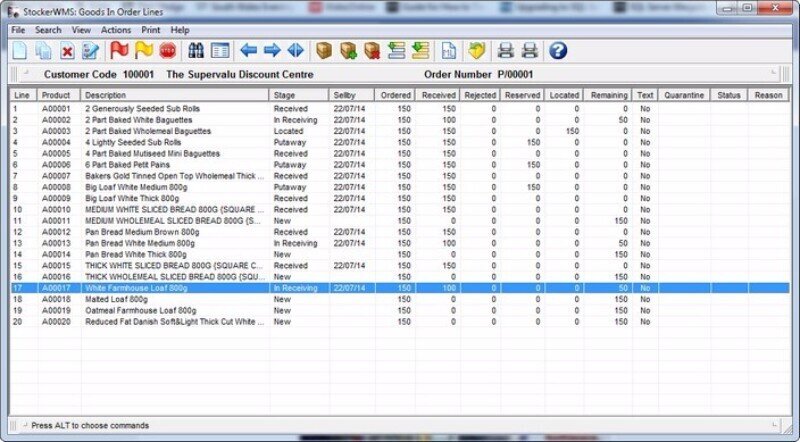
Task: Click the blue right arrow icon
Action: pyautogui.click(x=272, y=51)
